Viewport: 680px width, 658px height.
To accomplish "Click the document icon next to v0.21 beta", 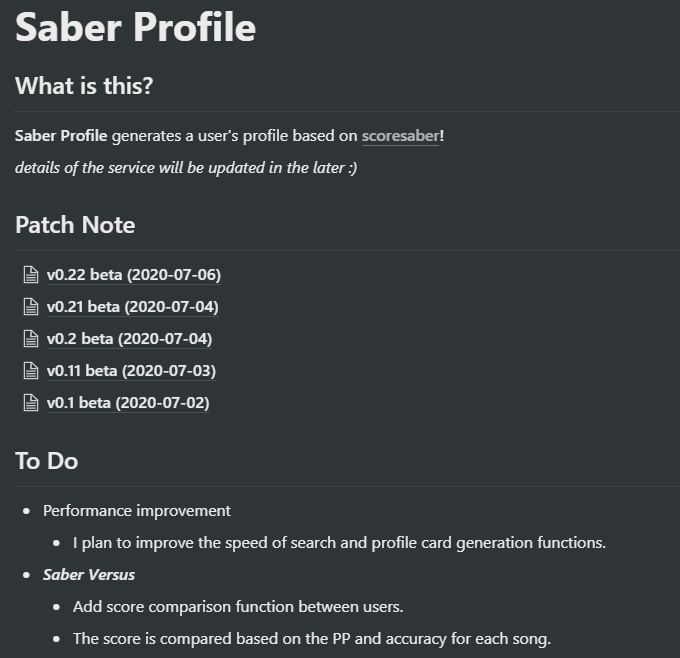I will tap(31, 307).
